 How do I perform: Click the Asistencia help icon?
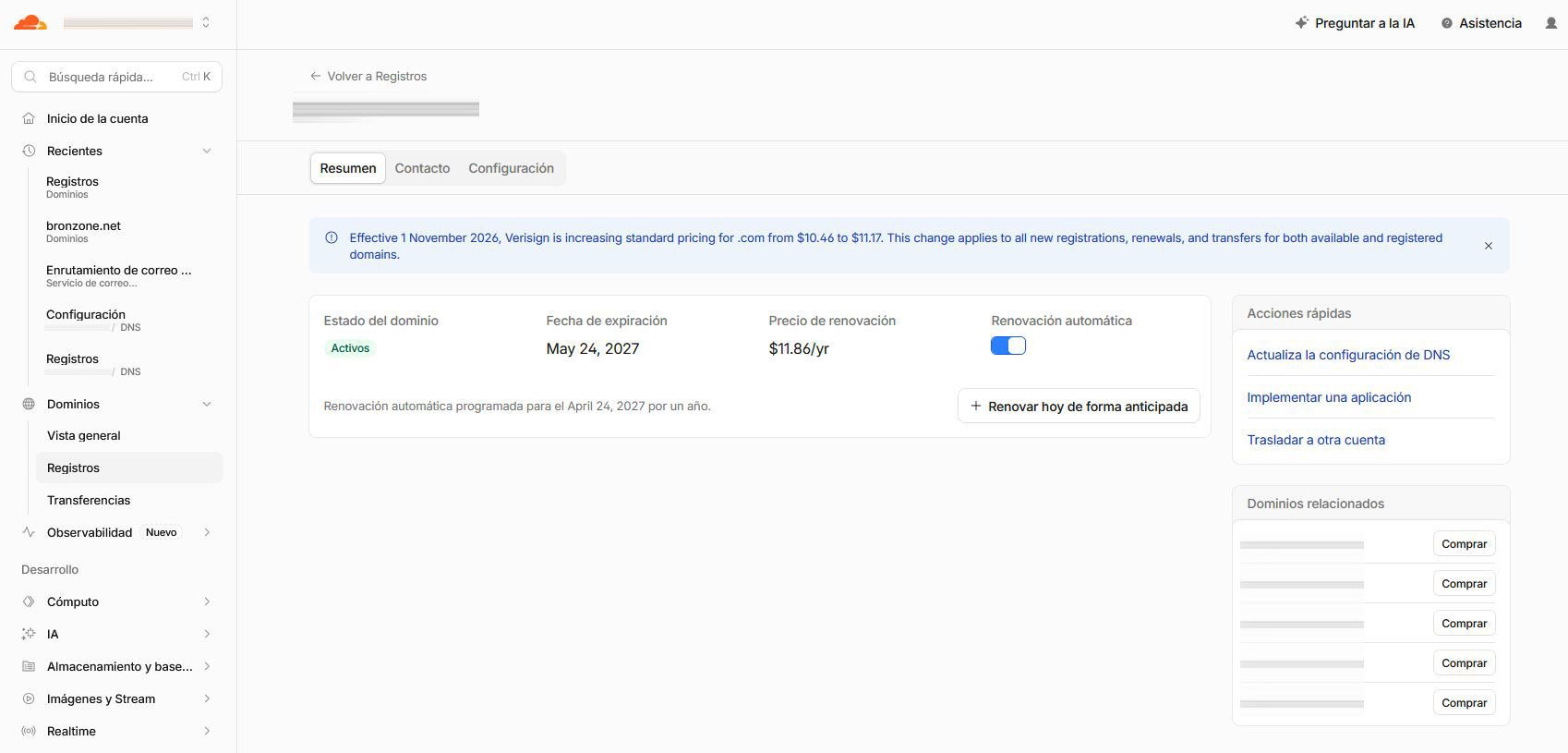tap(1447, 23)
